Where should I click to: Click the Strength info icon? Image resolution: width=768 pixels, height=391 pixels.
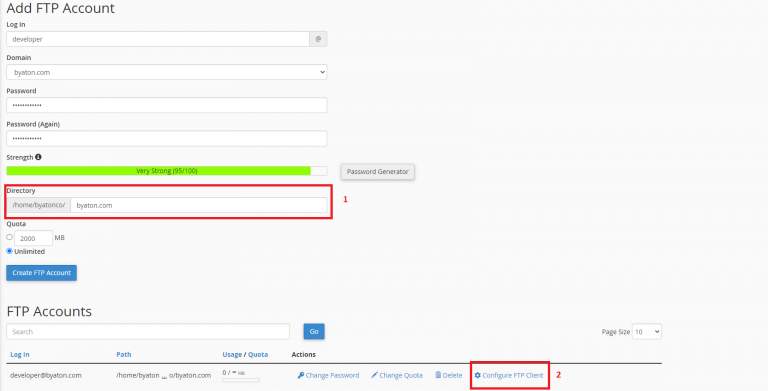point(38,157)
